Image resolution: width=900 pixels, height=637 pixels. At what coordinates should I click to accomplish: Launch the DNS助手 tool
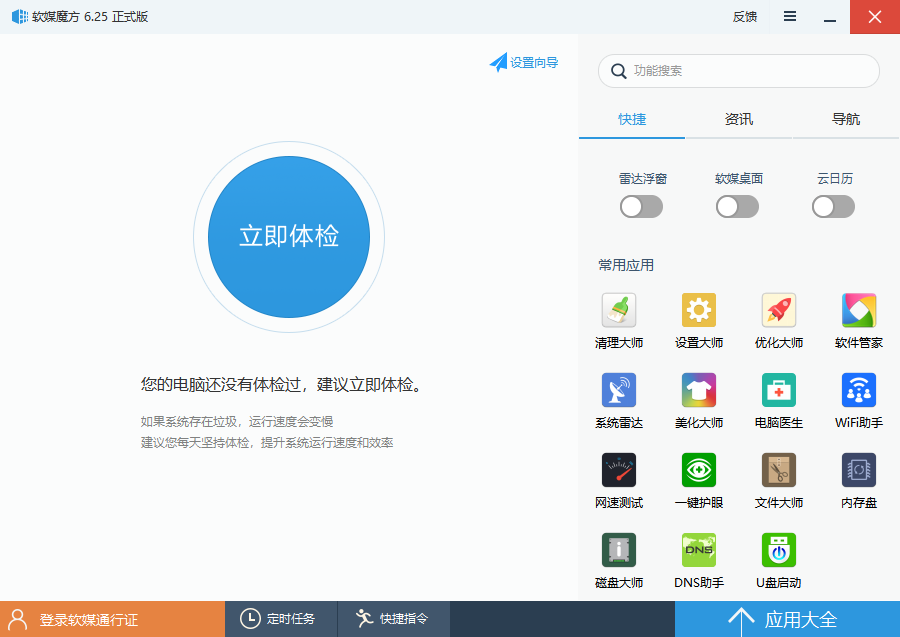699,559
